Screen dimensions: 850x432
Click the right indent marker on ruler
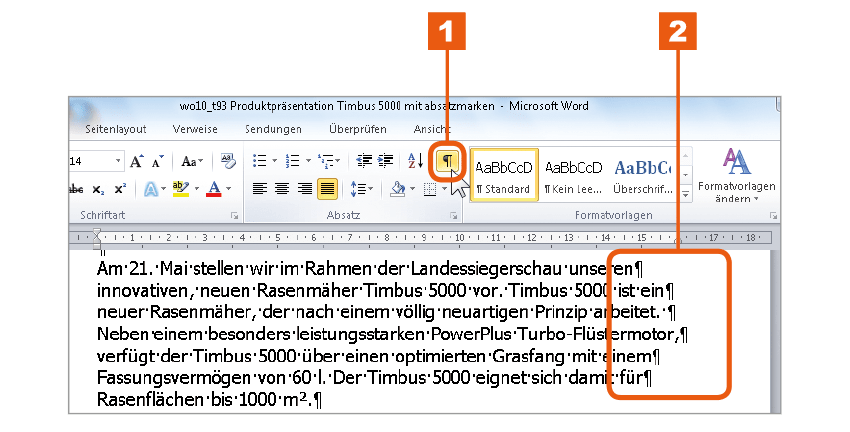[677, 241]
